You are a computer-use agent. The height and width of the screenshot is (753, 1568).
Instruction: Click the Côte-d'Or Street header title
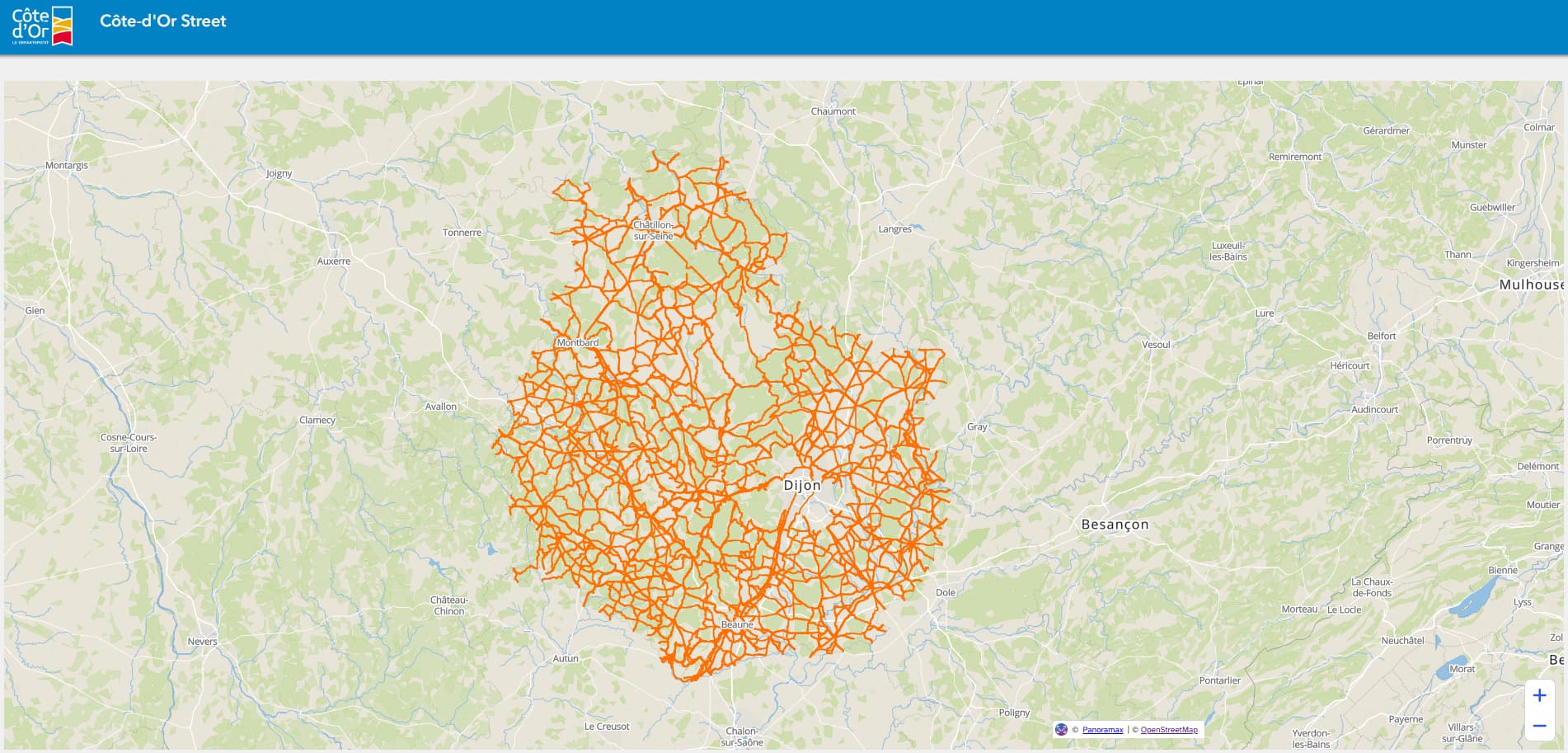coord(162,21)
